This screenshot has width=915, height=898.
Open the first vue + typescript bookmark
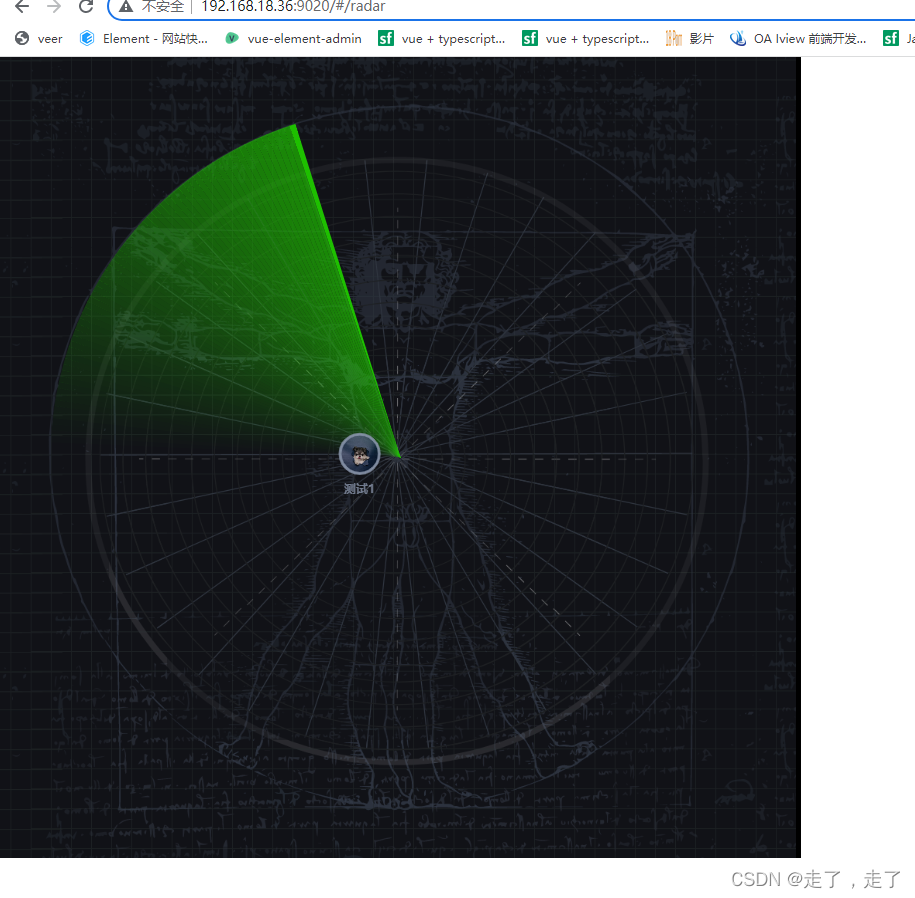pyautogui.click(x=442, y=39)
